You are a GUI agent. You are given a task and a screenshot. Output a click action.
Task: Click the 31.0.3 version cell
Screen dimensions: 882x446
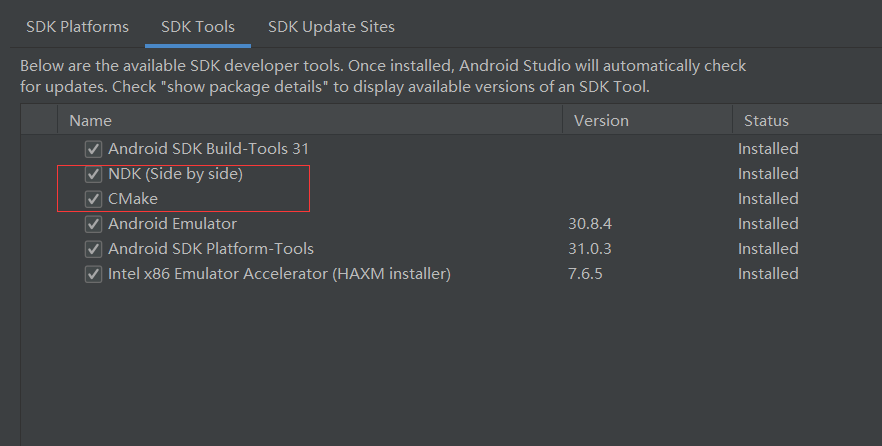588,249
